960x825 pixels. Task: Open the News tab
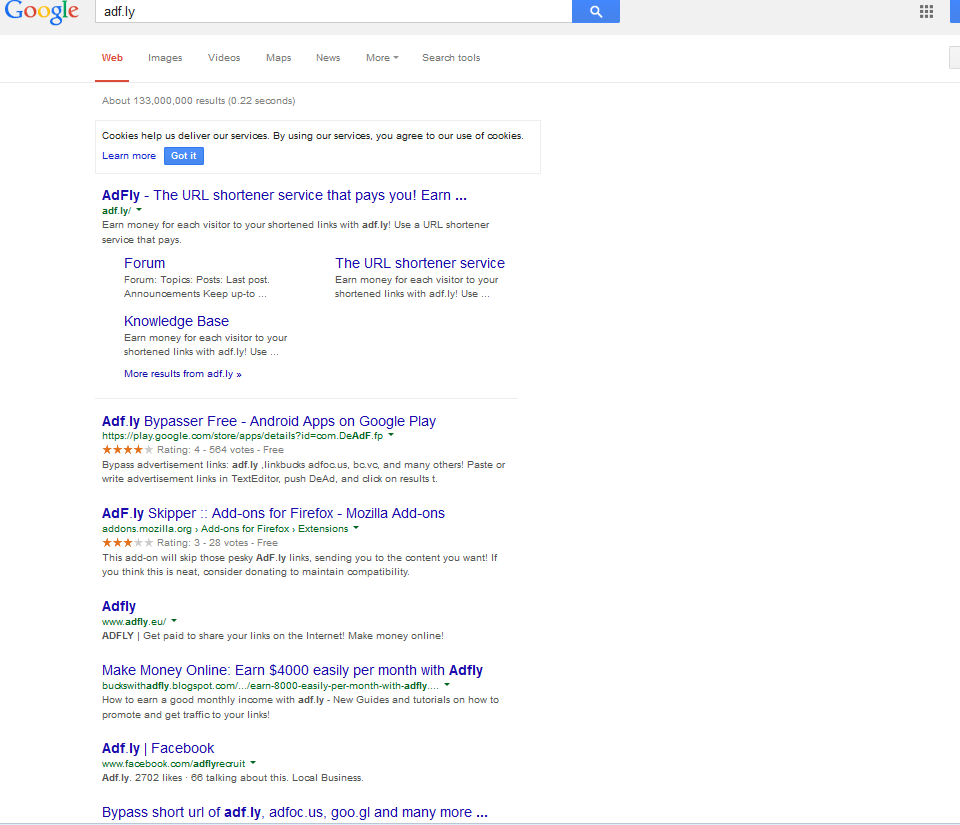pos(328,58)
